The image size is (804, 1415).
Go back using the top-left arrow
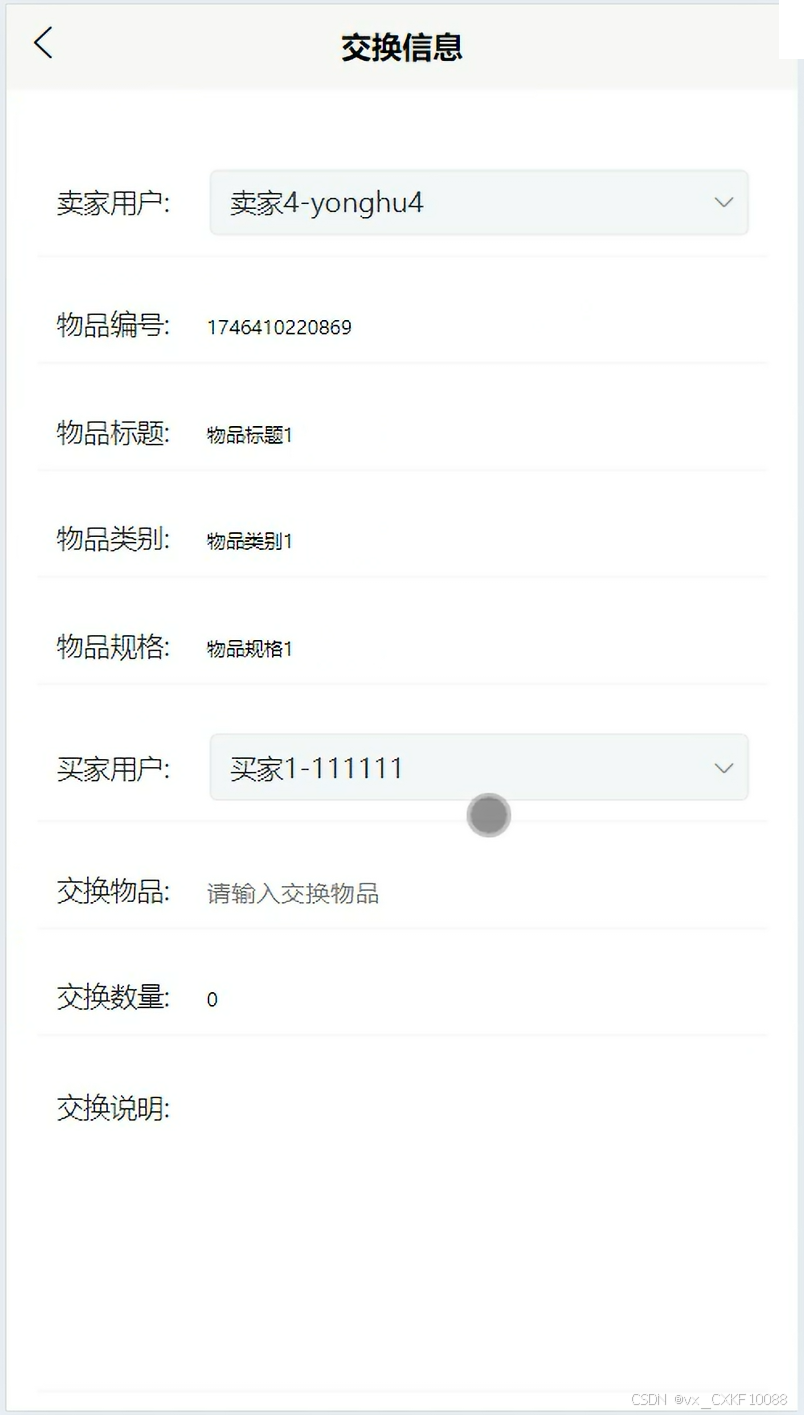click(42, 44)
